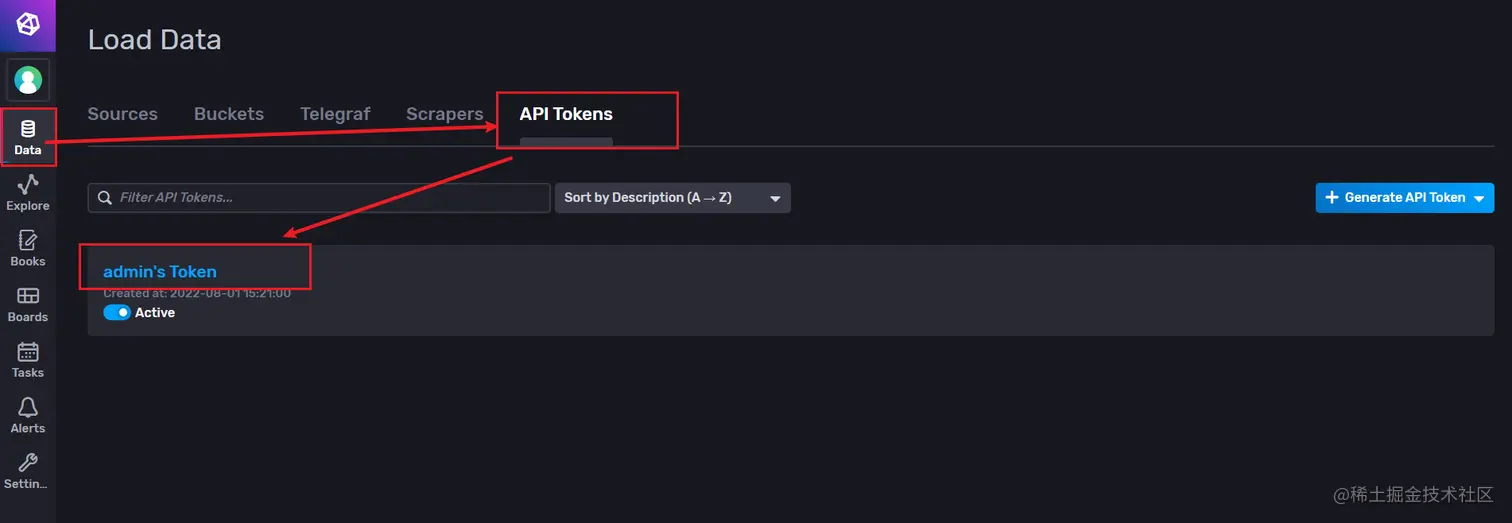Focus the Filter API Tokens search field
1512x523 pixels.
[x=319, y=198]
